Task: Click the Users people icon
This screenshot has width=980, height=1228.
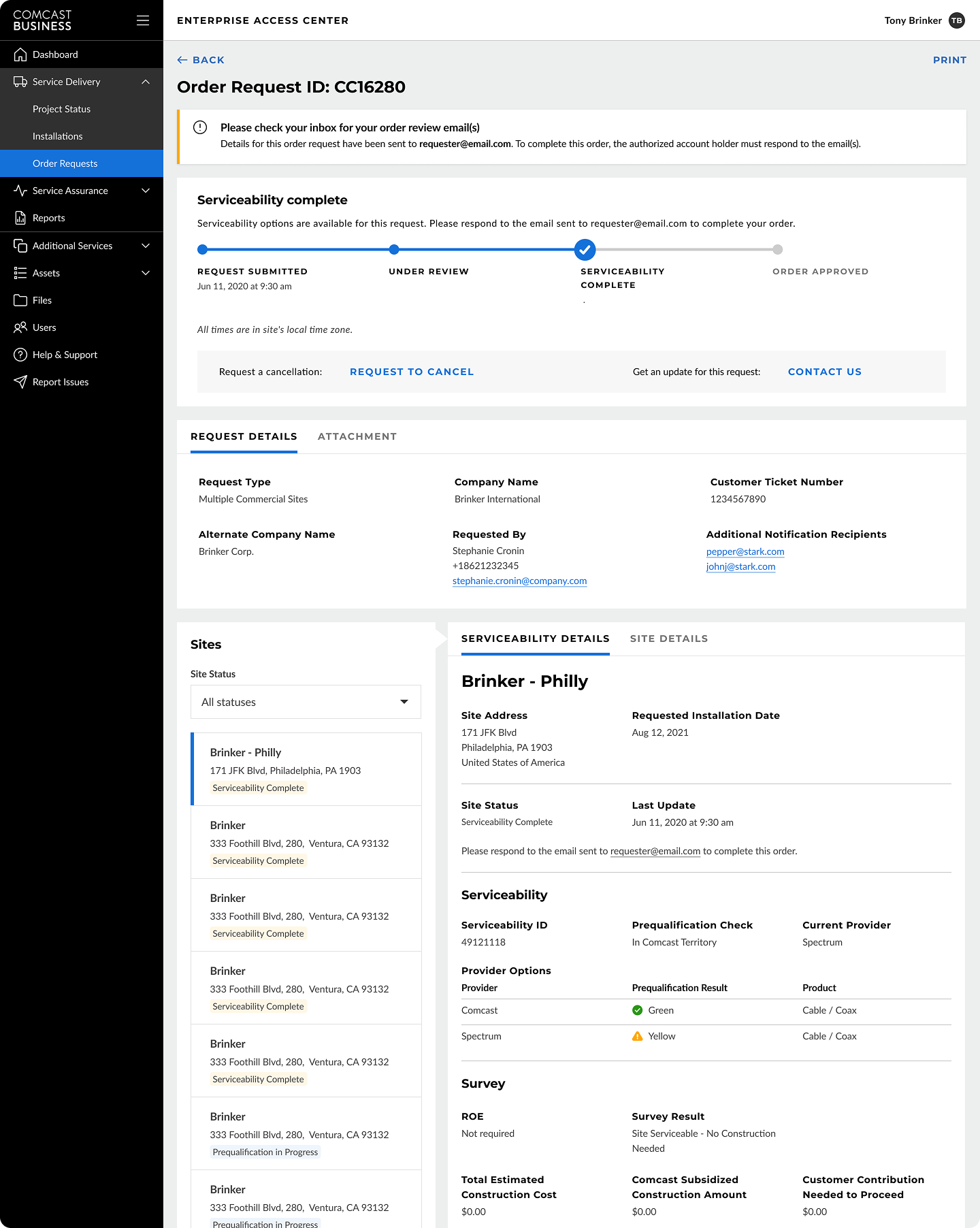Action: (x=20, y=327)
